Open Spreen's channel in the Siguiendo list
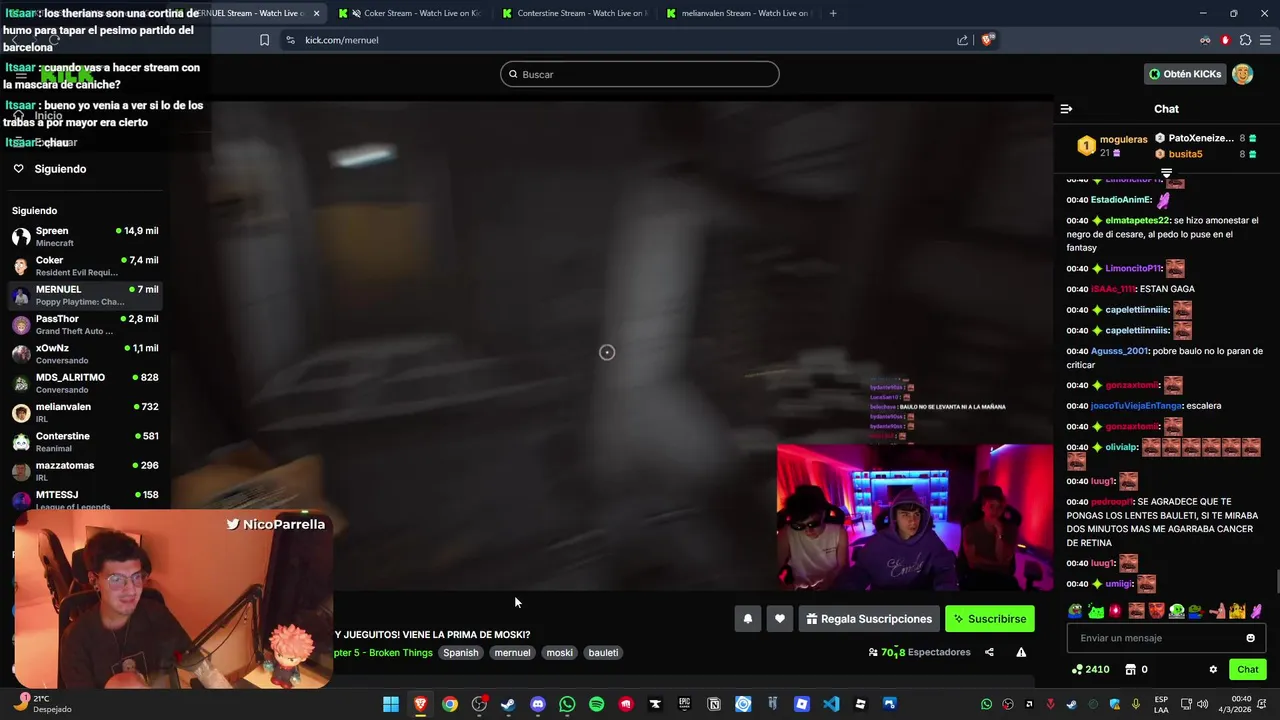Screen dimensions: 1280x720 (x=85, y=236)
